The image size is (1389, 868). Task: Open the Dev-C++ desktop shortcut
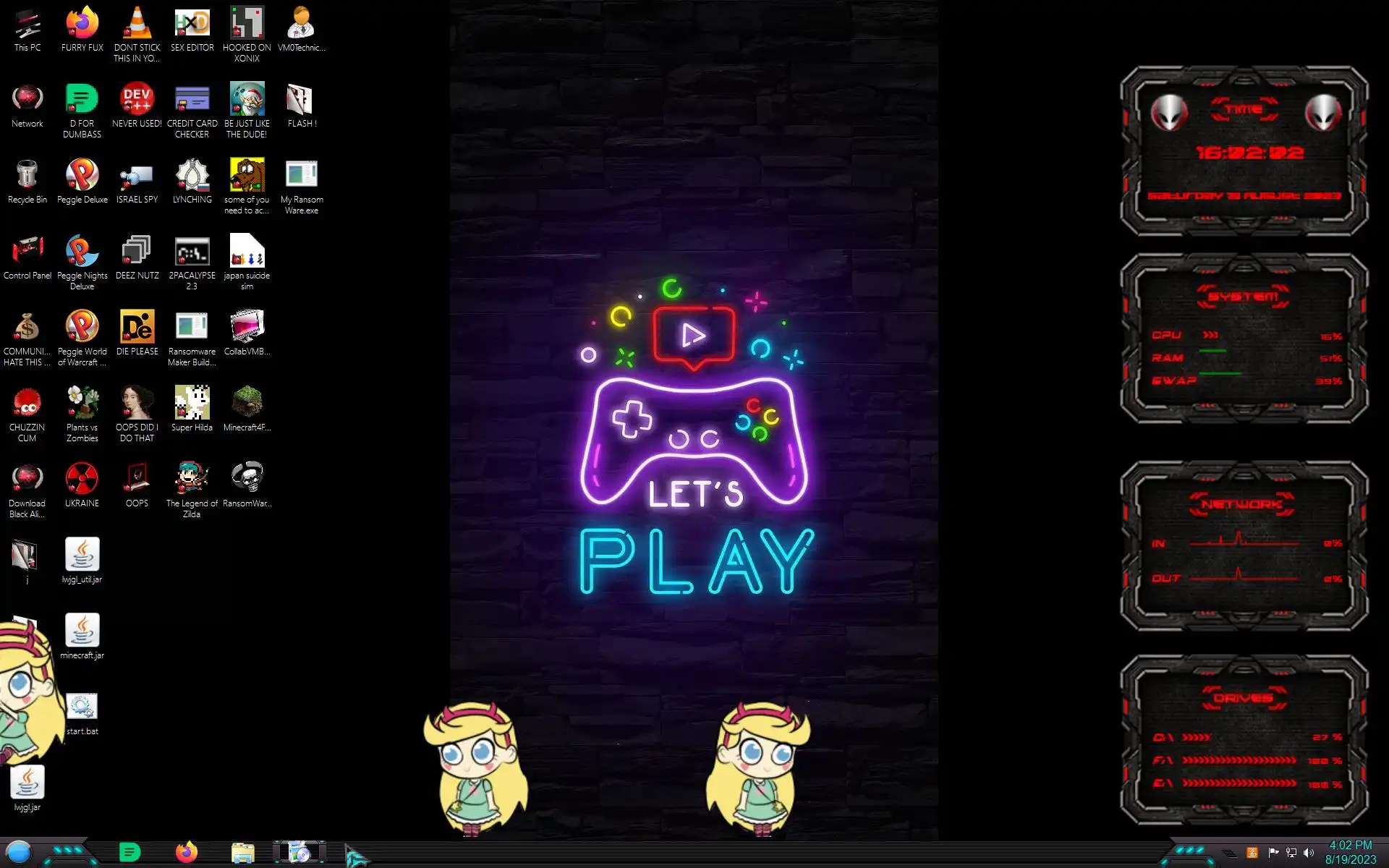pyautogui.click(x=137, y=100)
